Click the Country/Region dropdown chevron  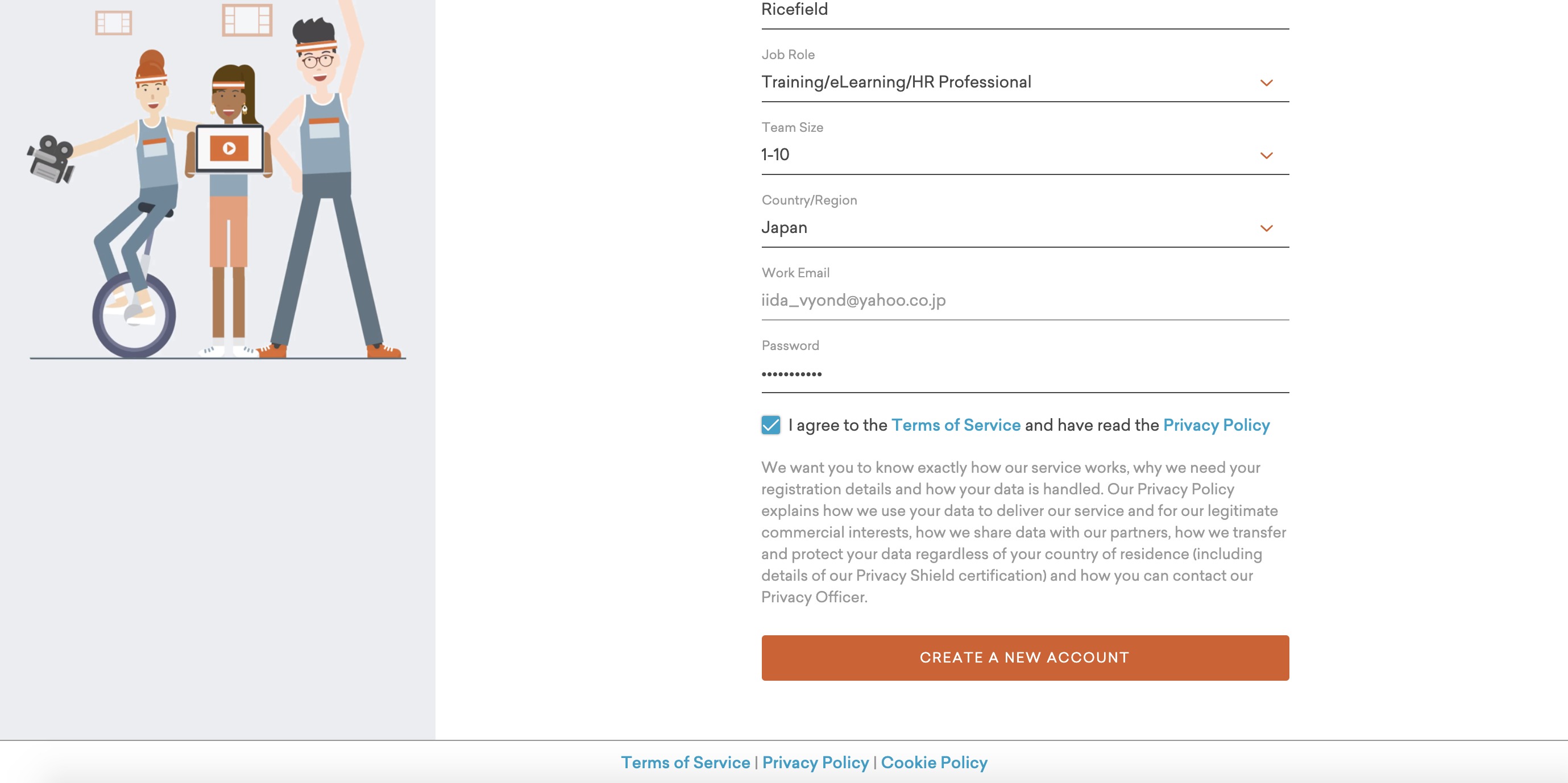pos(1266,229)
